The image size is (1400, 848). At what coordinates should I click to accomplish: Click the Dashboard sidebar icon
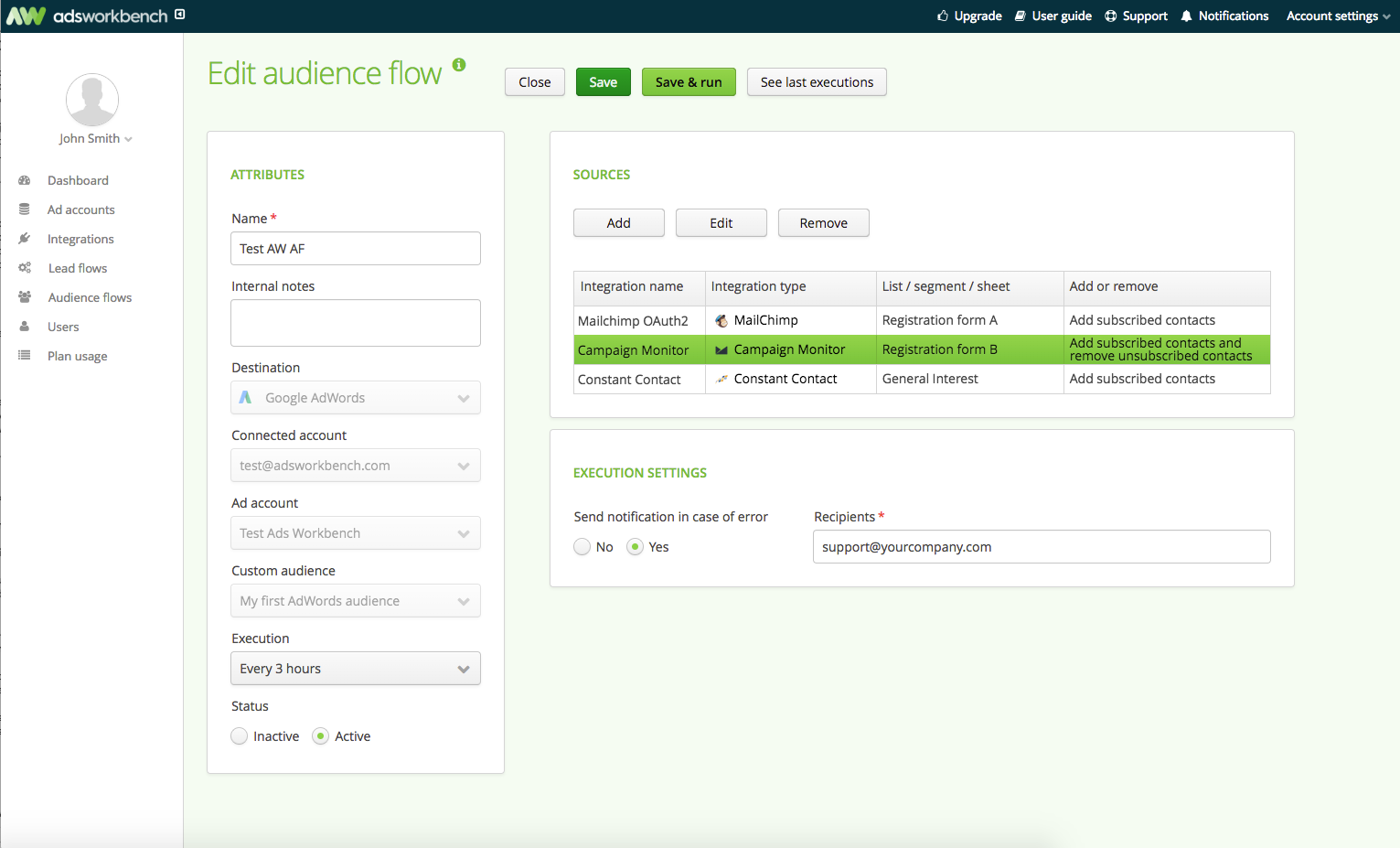tap(25, 180)
